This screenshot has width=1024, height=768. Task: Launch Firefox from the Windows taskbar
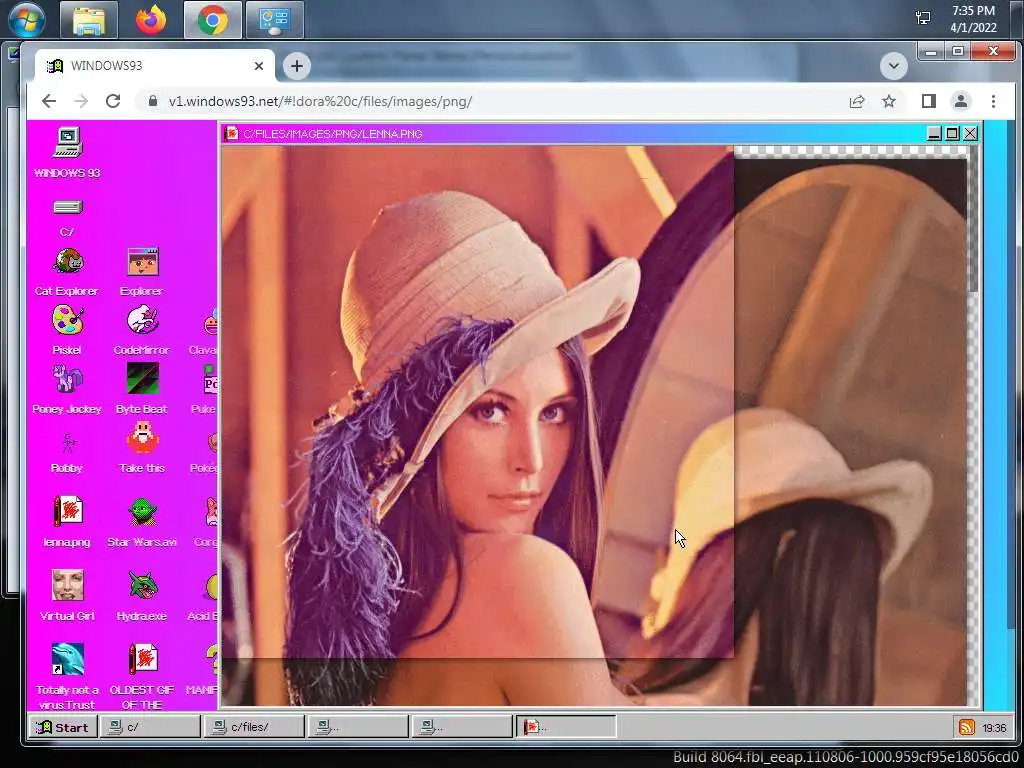(151, 20)
